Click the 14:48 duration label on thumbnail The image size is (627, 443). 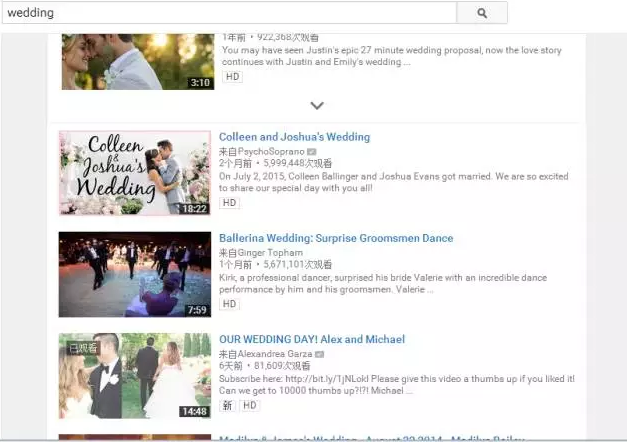point(195,411)
